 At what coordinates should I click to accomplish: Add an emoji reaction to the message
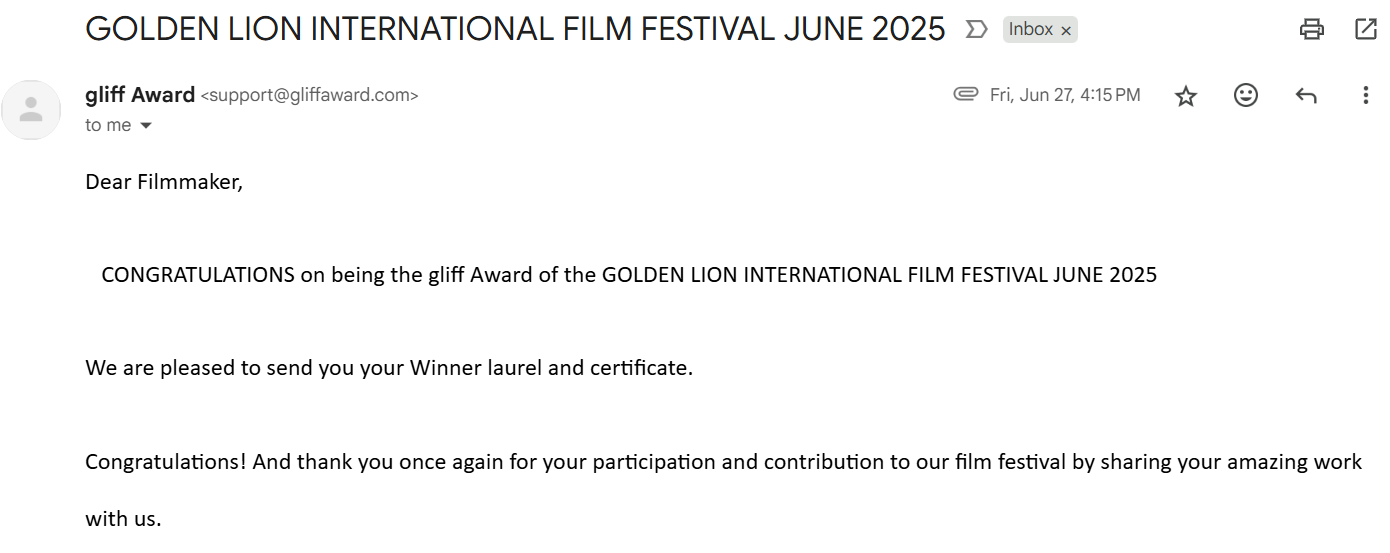pos(1246,95)
